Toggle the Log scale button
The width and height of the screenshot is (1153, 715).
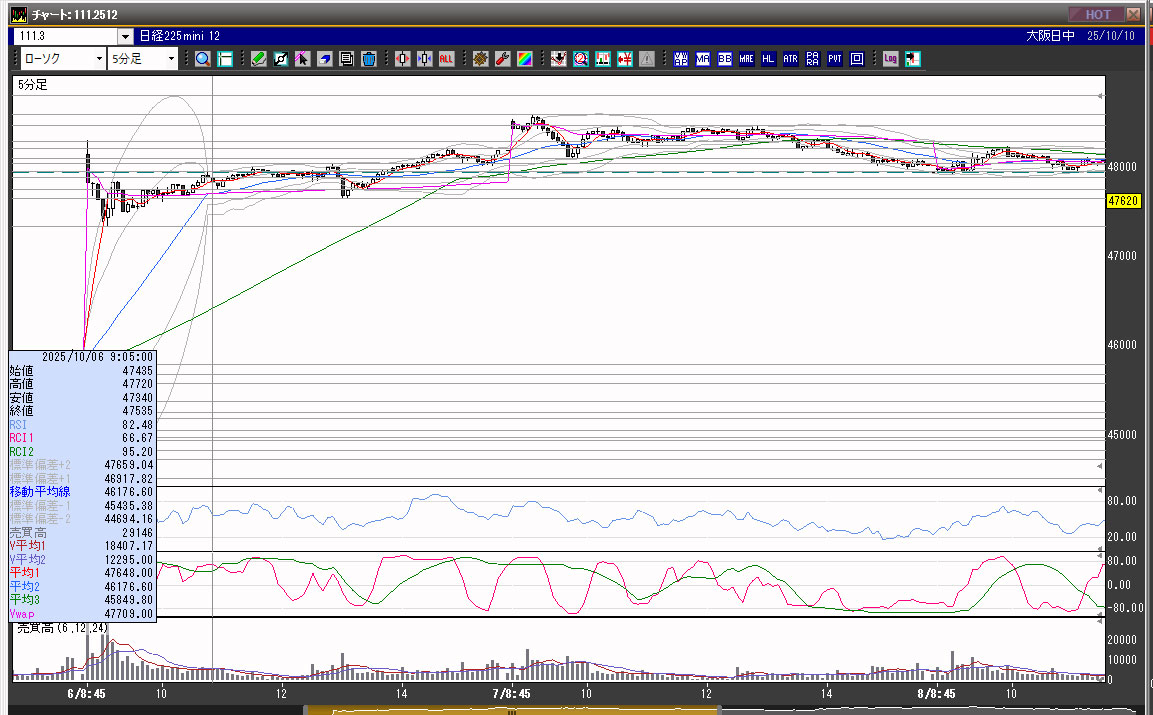click(x=890, y=59)
